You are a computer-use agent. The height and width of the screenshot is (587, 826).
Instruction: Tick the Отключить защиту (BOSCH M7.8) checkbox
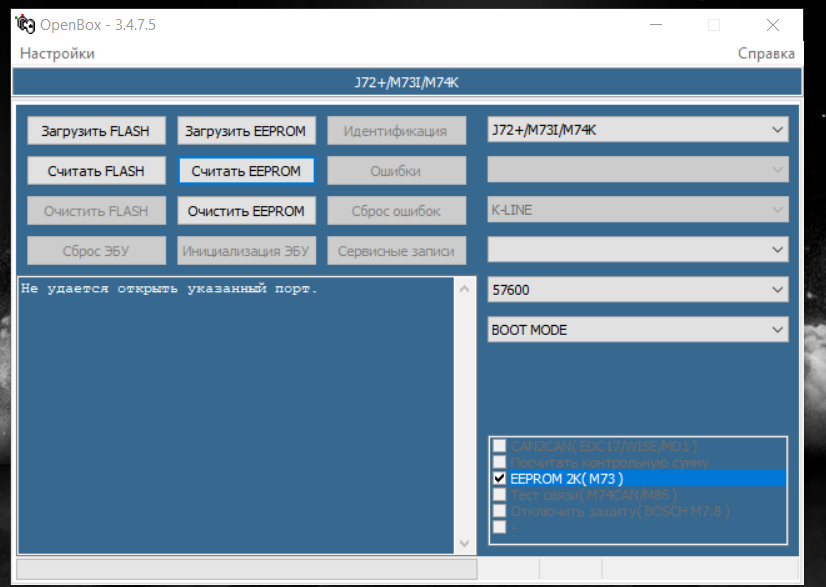click(500, 511)
